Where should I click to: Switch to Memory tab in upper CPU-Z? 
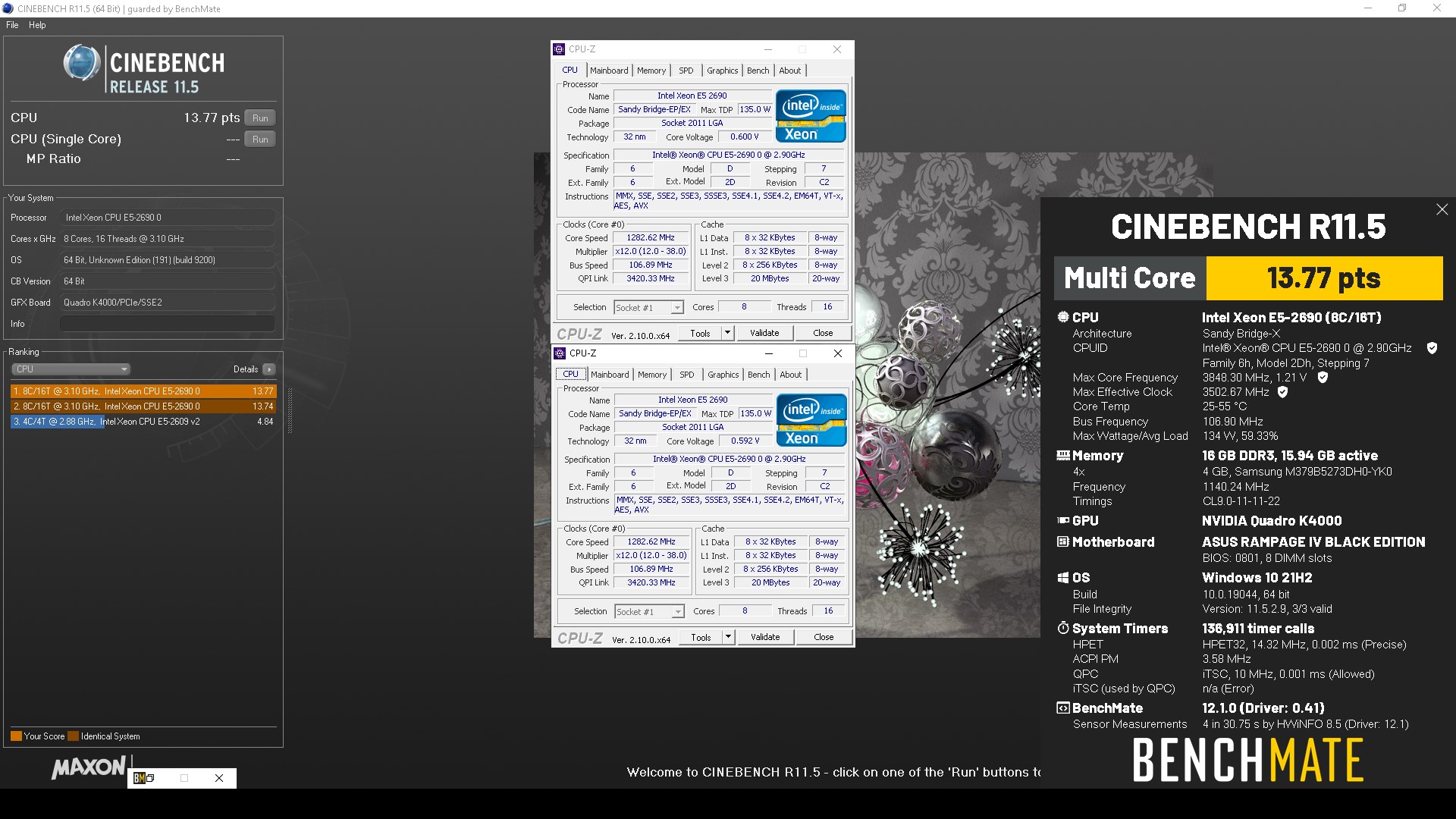pyautogui.click(x=651, y=71)
